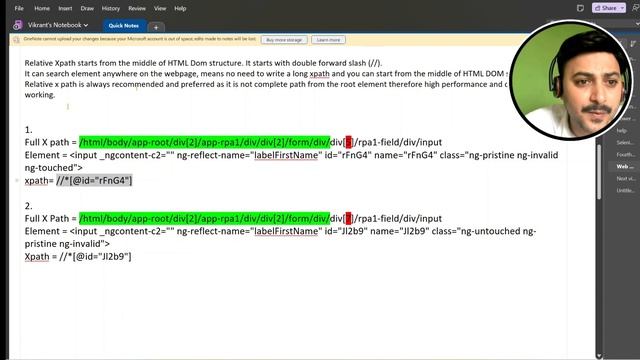Image resolution: width=640 pixels, height=360 pixels.
Task: Click the 'Relative Xpath starts from' first line
Action: (203, 63)
